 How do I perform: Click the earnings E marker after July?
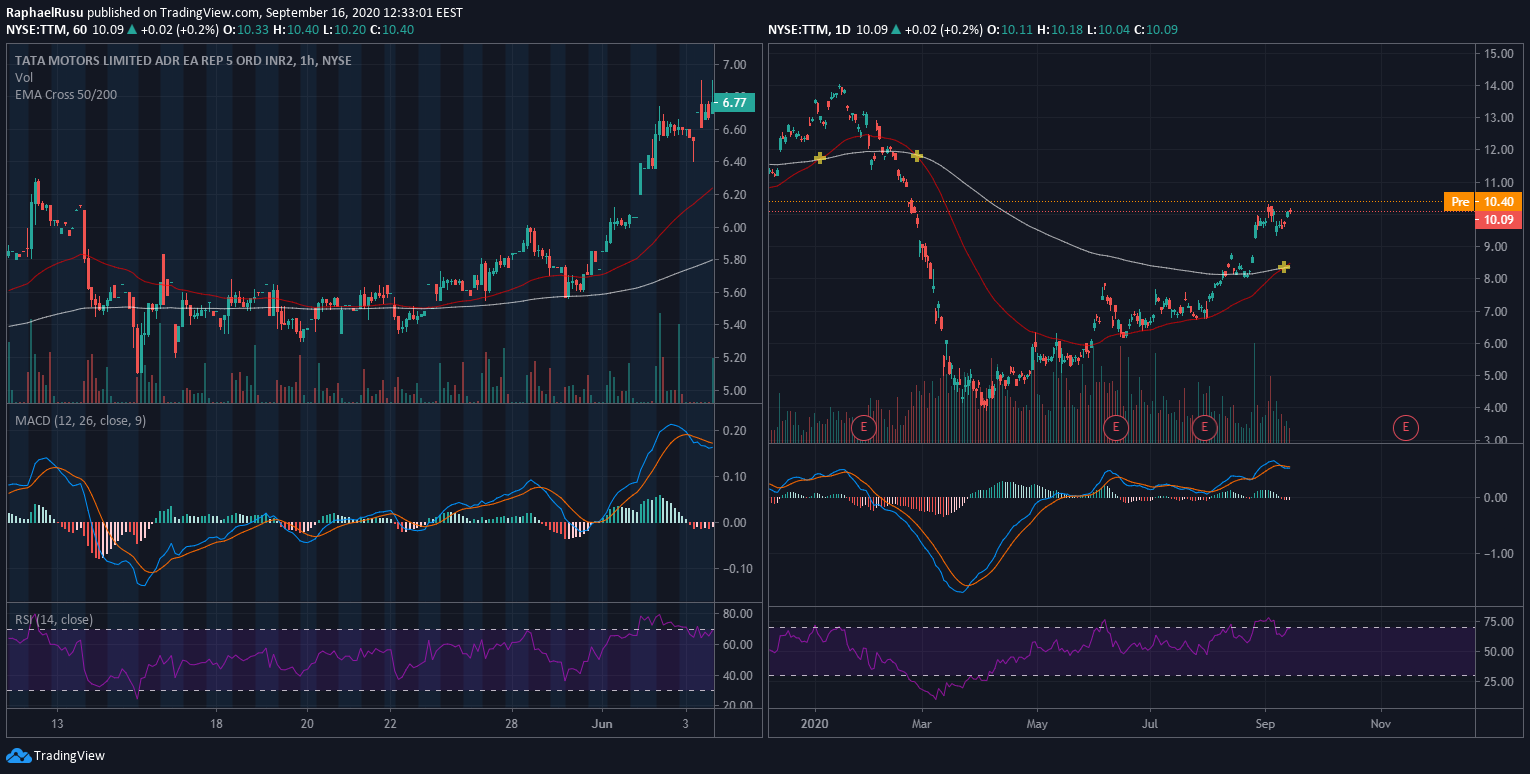tap(1205, 428)
